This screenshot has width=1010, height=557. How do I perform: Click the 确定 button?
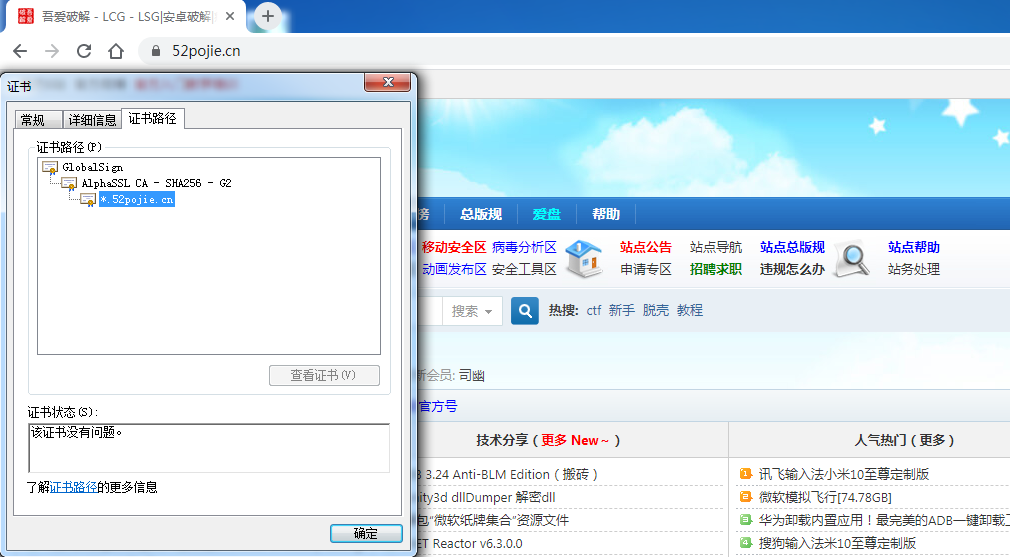coord(366,534)
